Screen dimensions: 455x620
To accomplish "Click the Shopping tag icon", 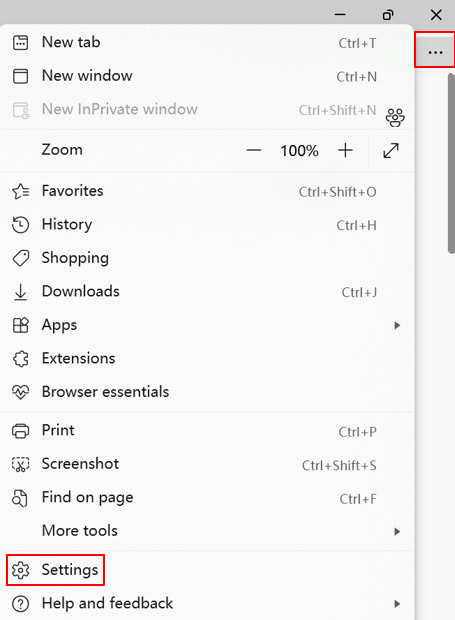I will pos(21,258).
